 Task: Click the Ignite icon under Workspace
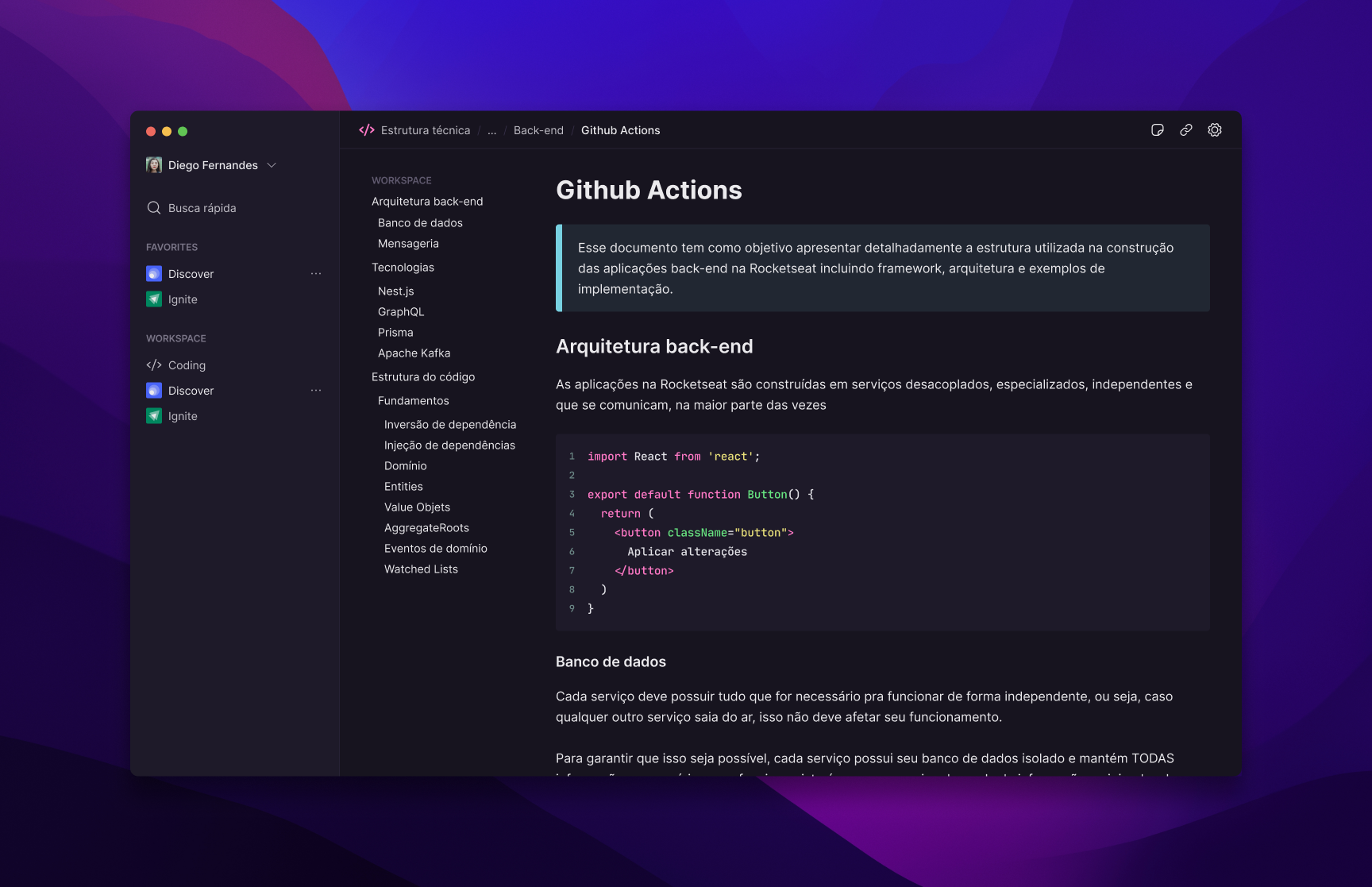pyautogui.click(x=154, y=416)
